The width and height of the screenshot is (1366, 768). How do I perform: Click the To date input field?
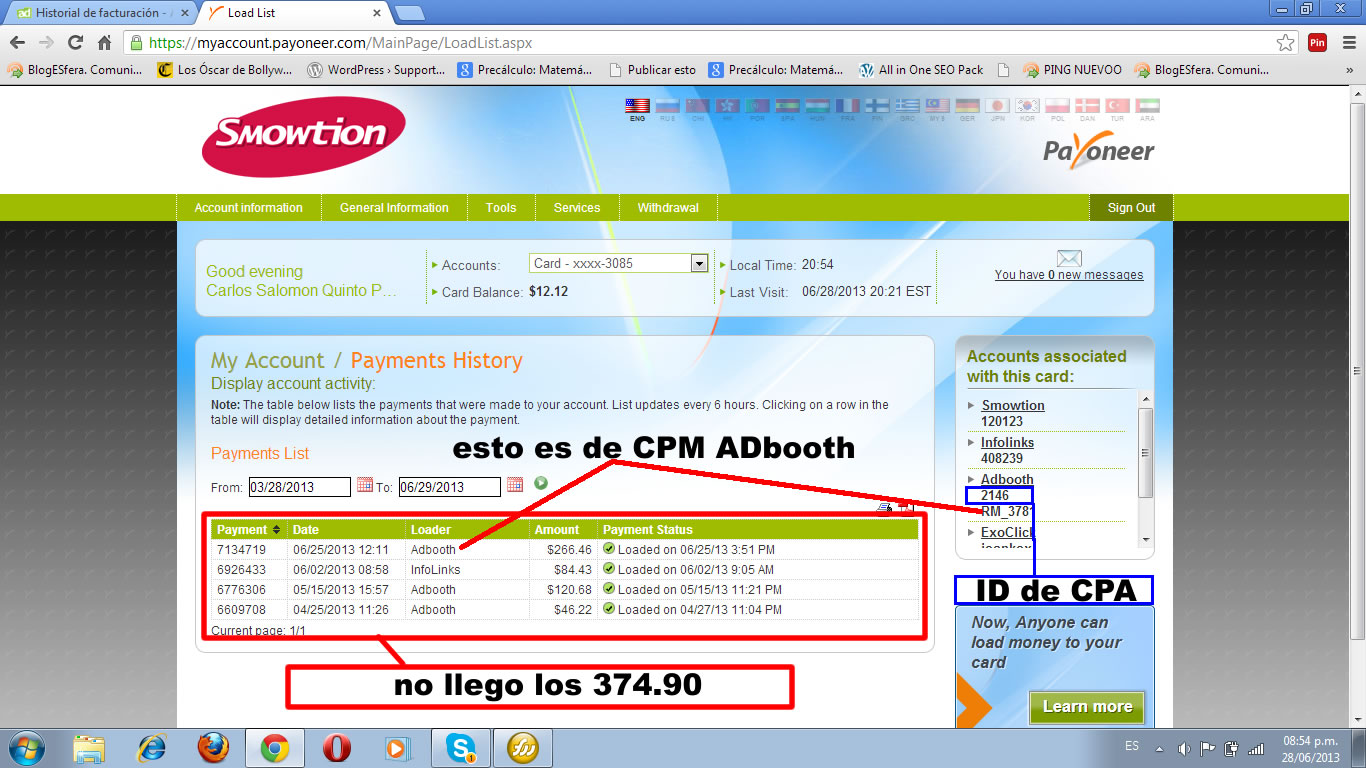449,487
